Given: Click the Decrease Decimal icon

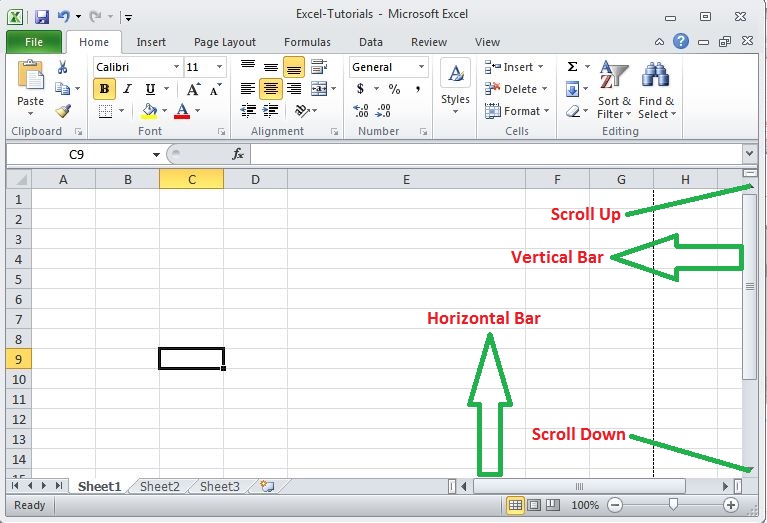Looking at the screenshot, I should (x=383, y=111).
